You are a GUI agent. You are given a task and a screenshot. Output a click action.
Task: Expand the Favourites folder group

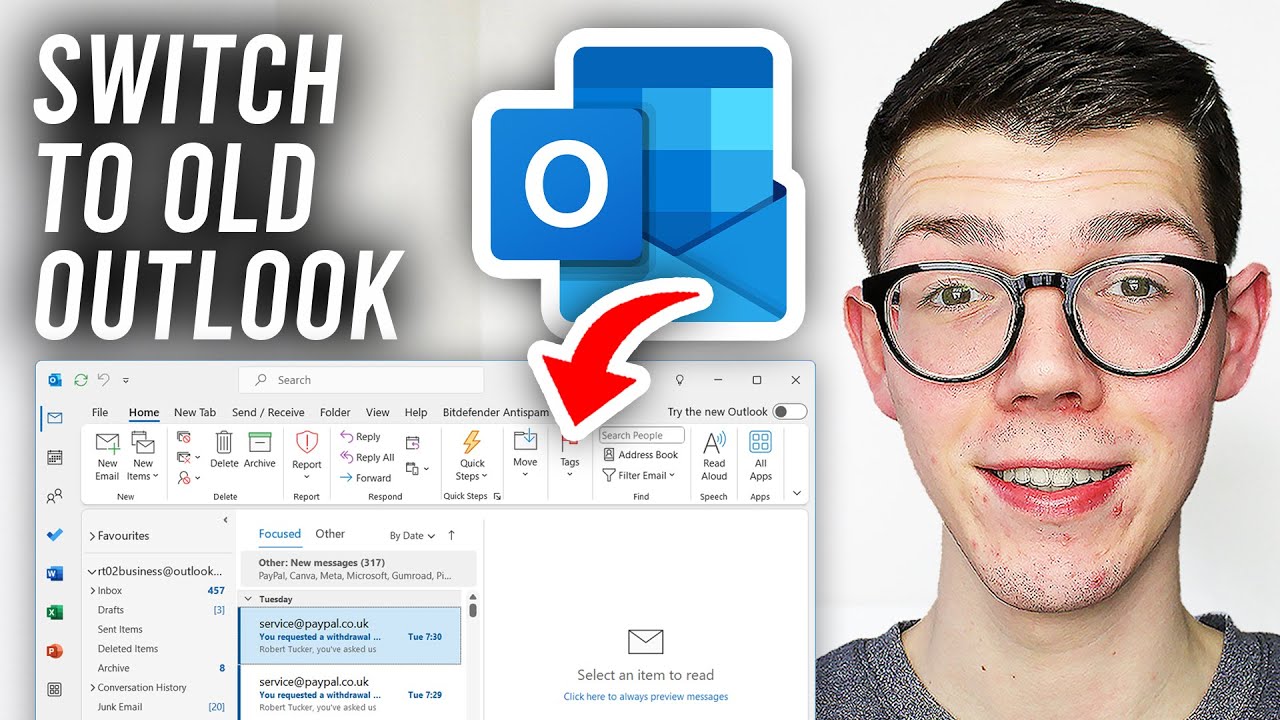92,536
